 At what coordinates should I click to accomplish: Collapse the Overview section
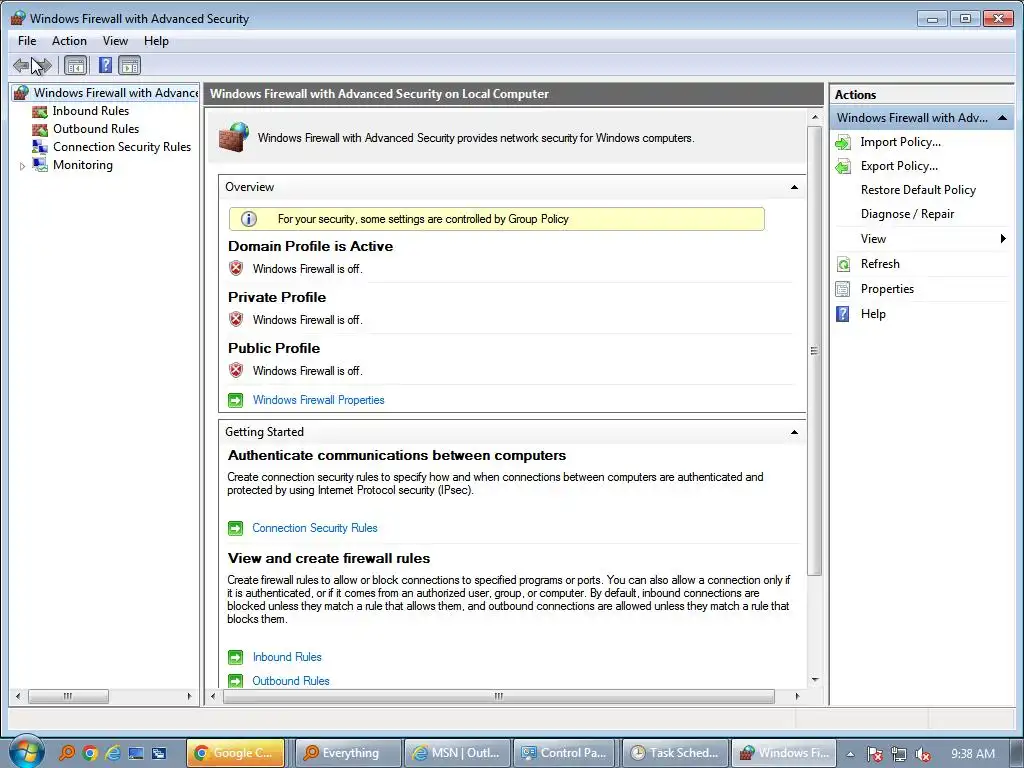794,187
